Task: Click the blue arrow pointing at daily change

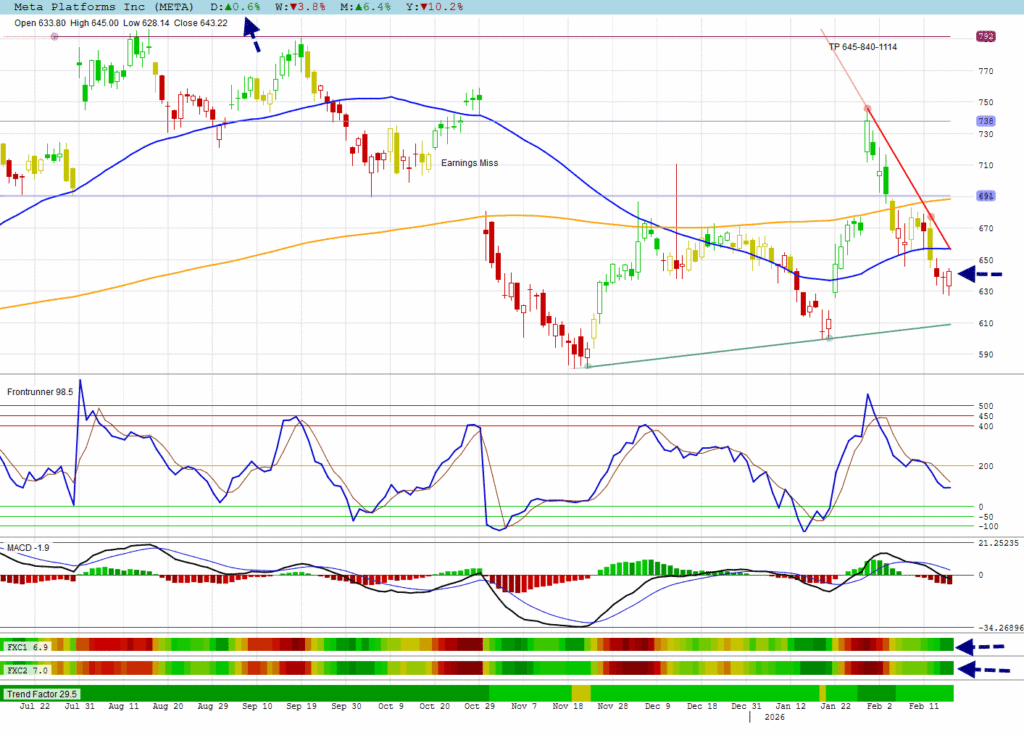Action: [x=250, y=39]
